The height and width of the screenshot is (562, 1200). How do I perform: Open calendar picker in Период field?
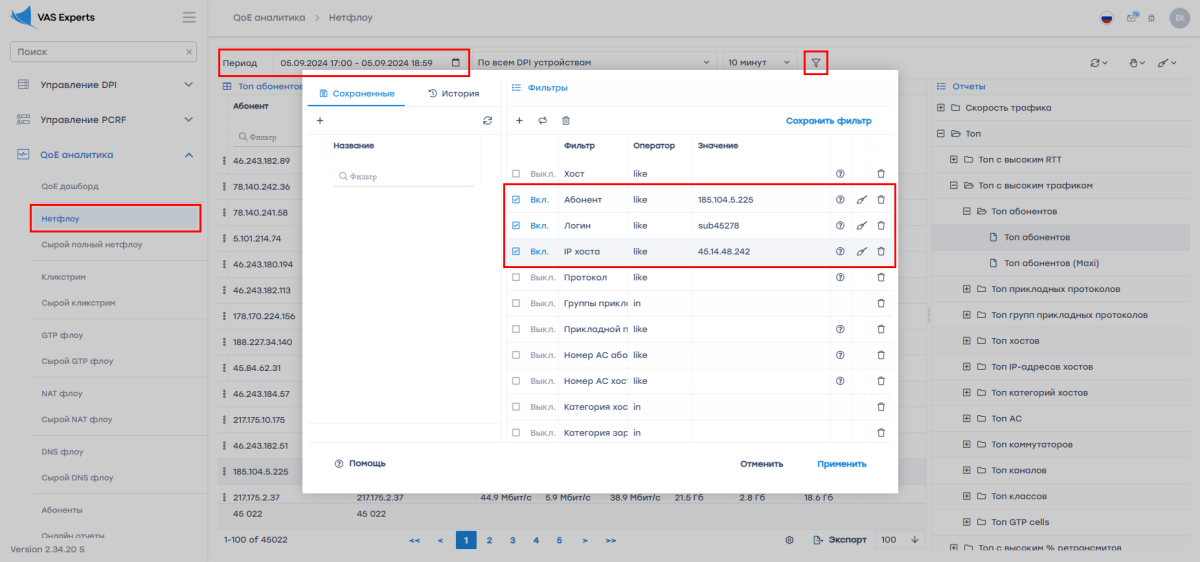click(456, 63)
